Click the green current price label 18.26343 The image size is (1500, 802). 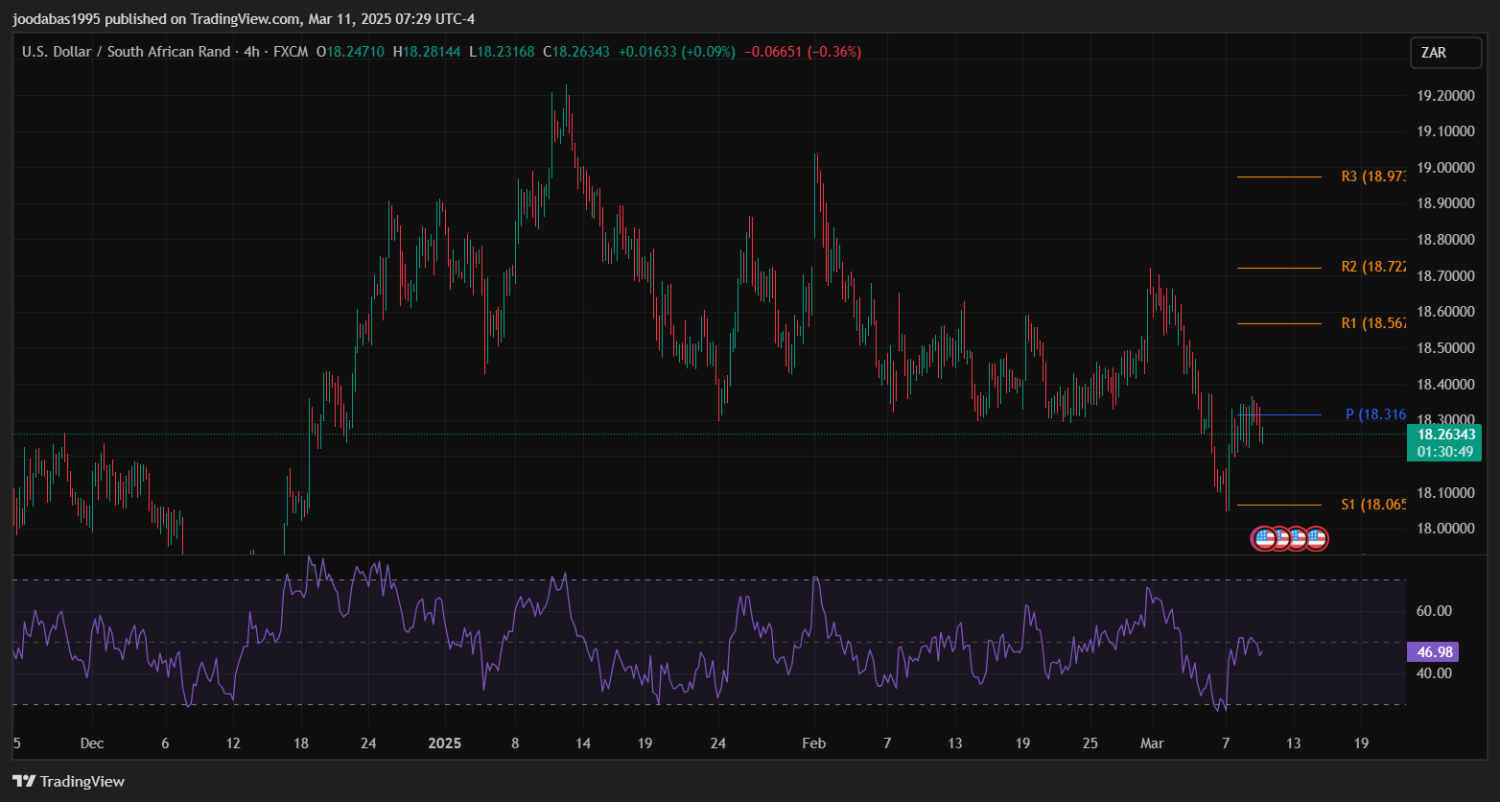(x=1441, y=434)
